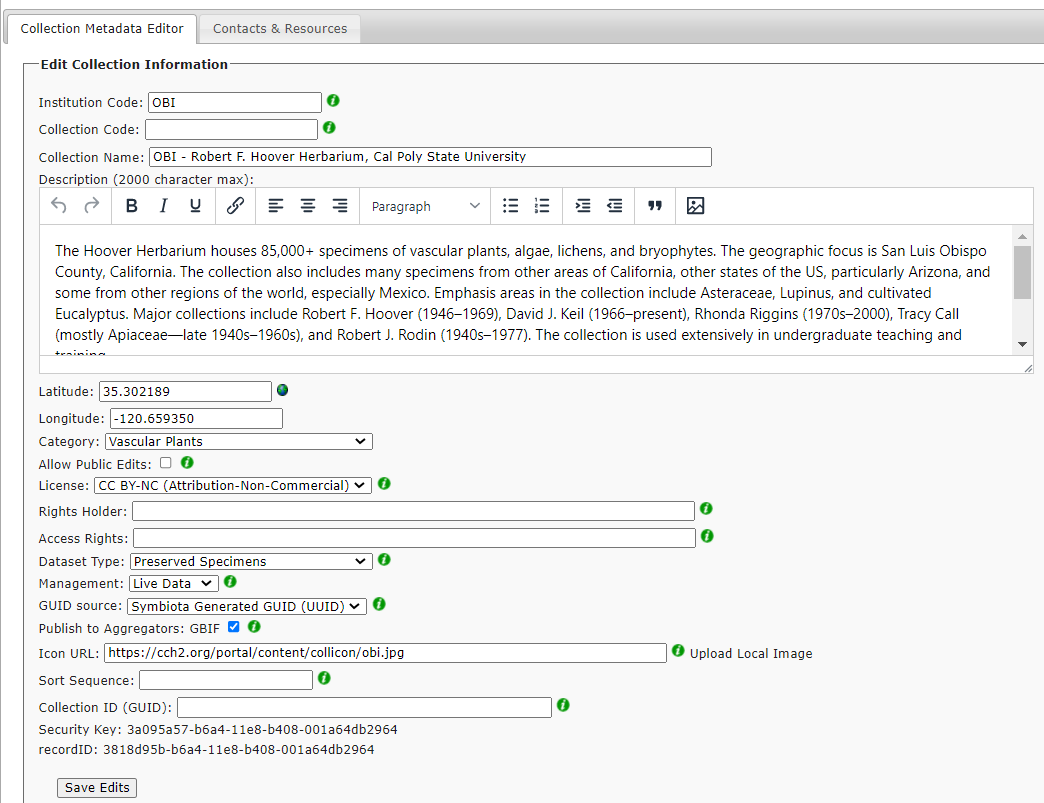Open the Paragraph style dropdown
The width and height of the screenshot is (1044, 803).
click(425, 206)
